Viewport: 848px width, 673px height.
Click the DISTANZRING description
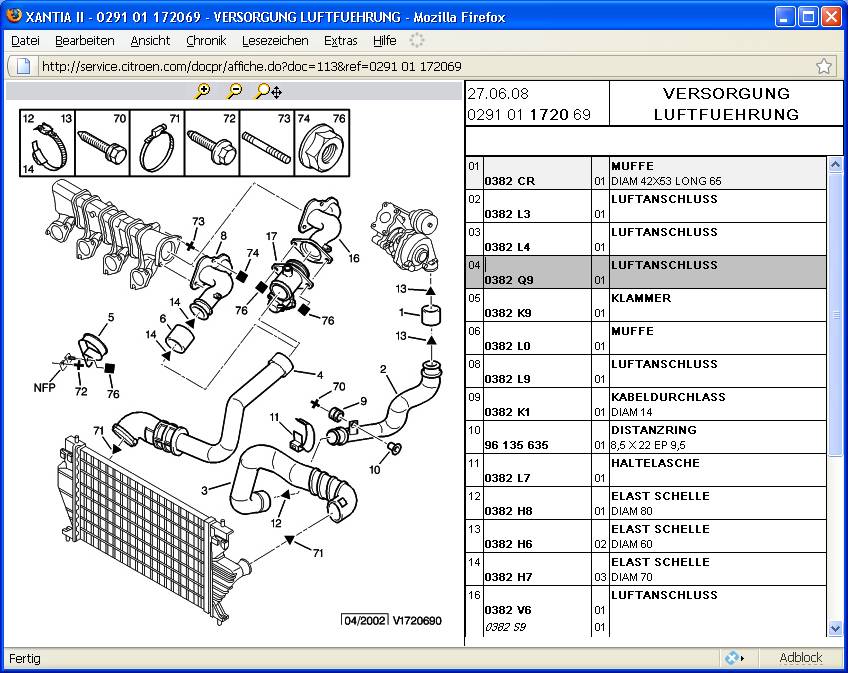click(654, 430)
